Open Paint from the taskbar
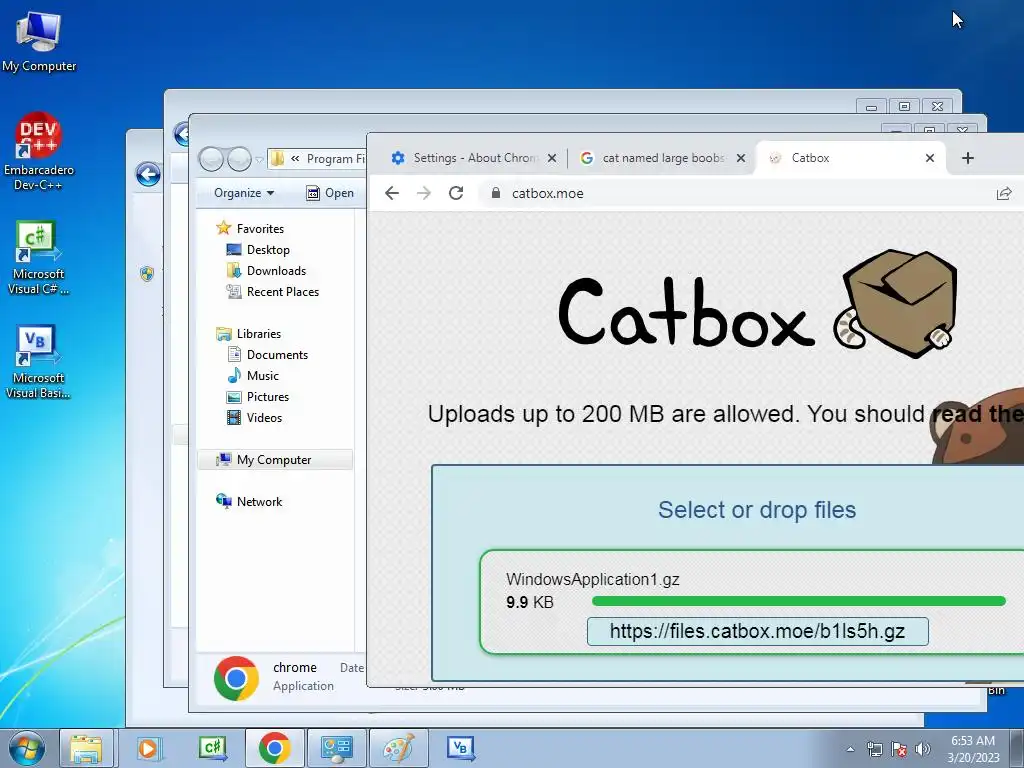 [398, 748]
